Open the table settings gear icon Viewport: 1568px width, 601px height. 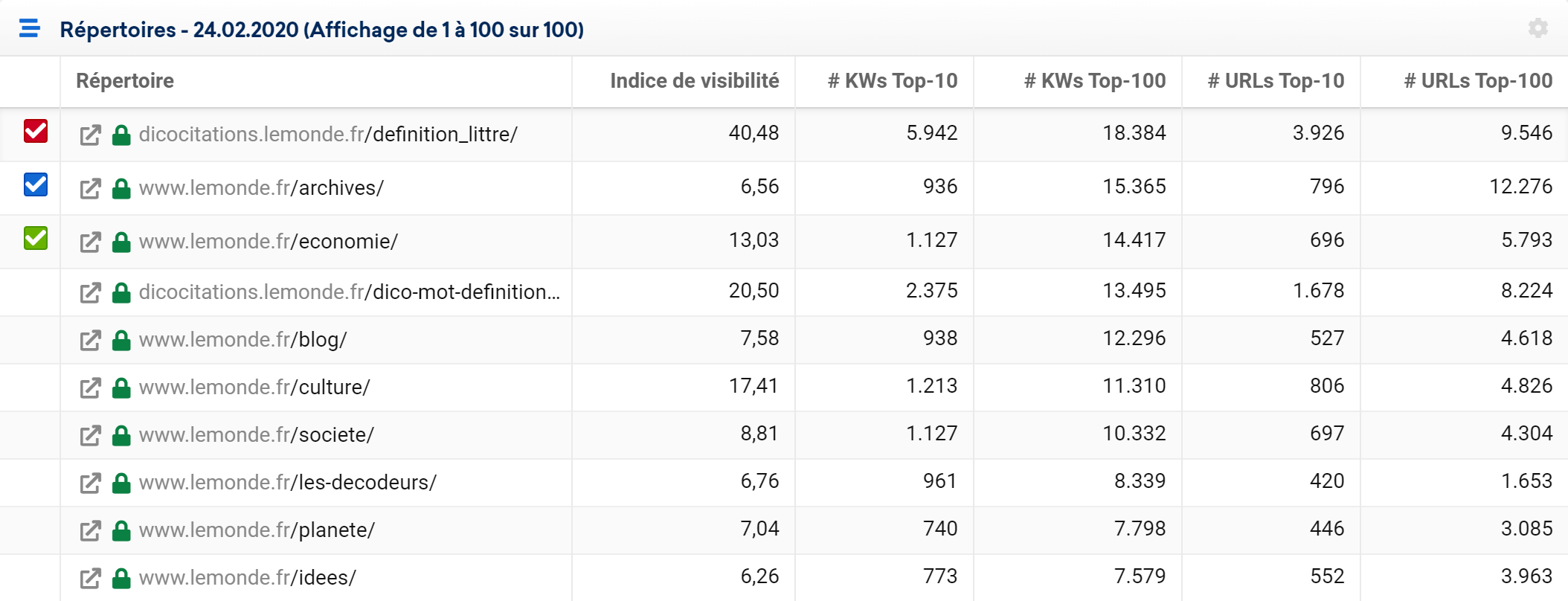point(1538,28)
